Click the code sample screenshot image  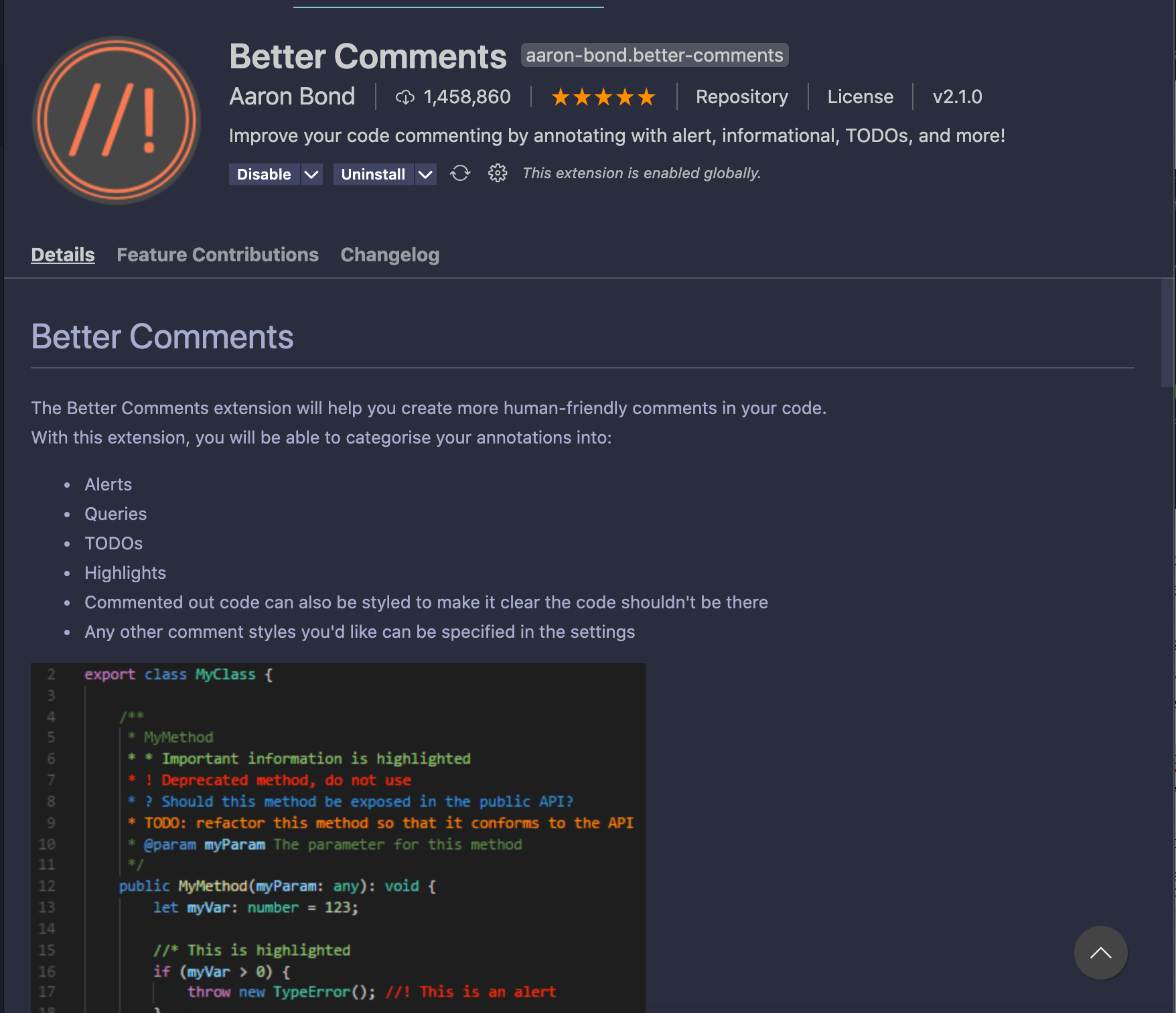click(338, 837)
